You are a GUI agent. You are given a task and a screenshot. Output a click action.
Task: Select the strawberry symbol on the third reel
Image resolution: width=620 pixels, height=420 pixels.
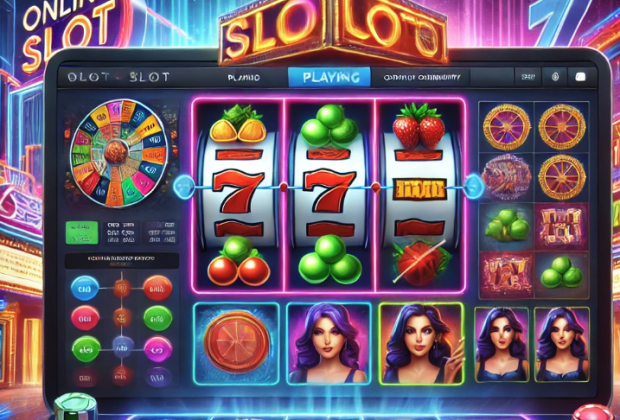[419, 125]
